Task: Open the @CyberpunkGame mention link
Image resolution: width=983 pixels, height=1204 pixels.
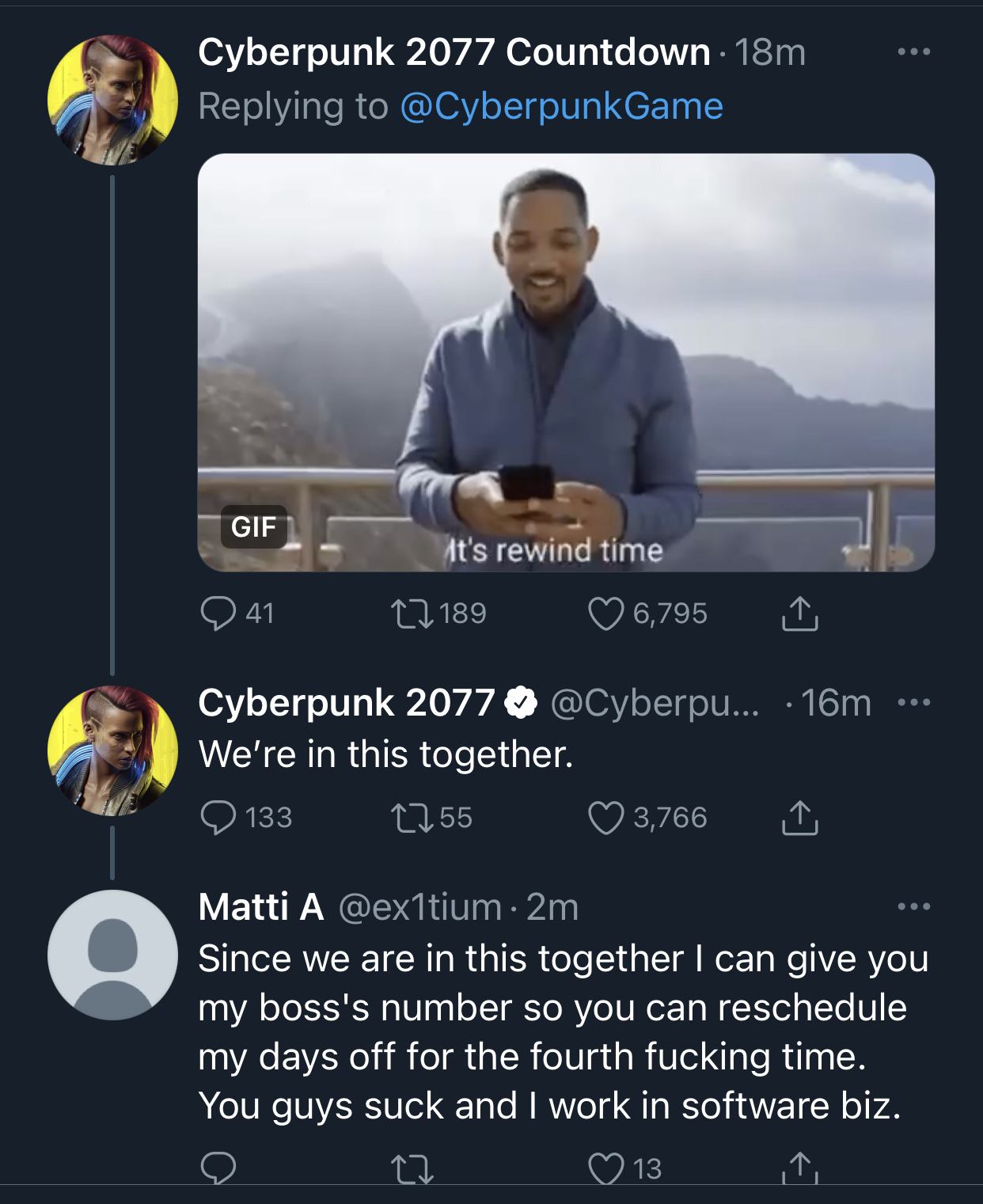Action: (x=562, y=106)
